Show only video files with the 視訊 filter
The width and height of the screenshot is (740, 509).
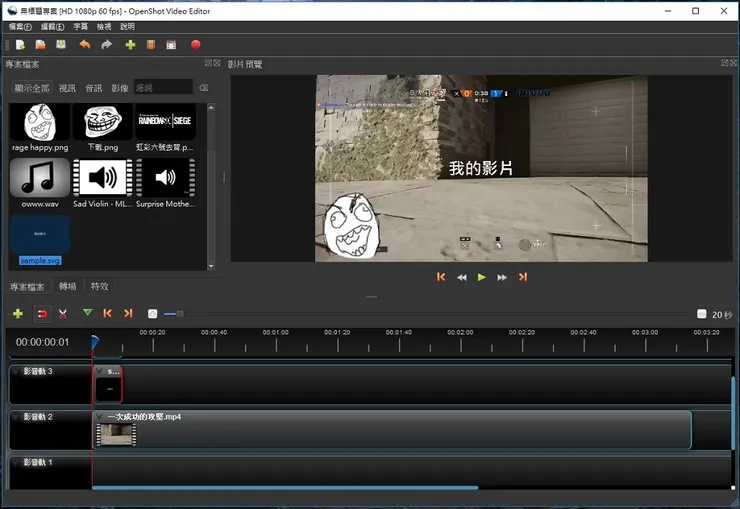click(67, 88)
